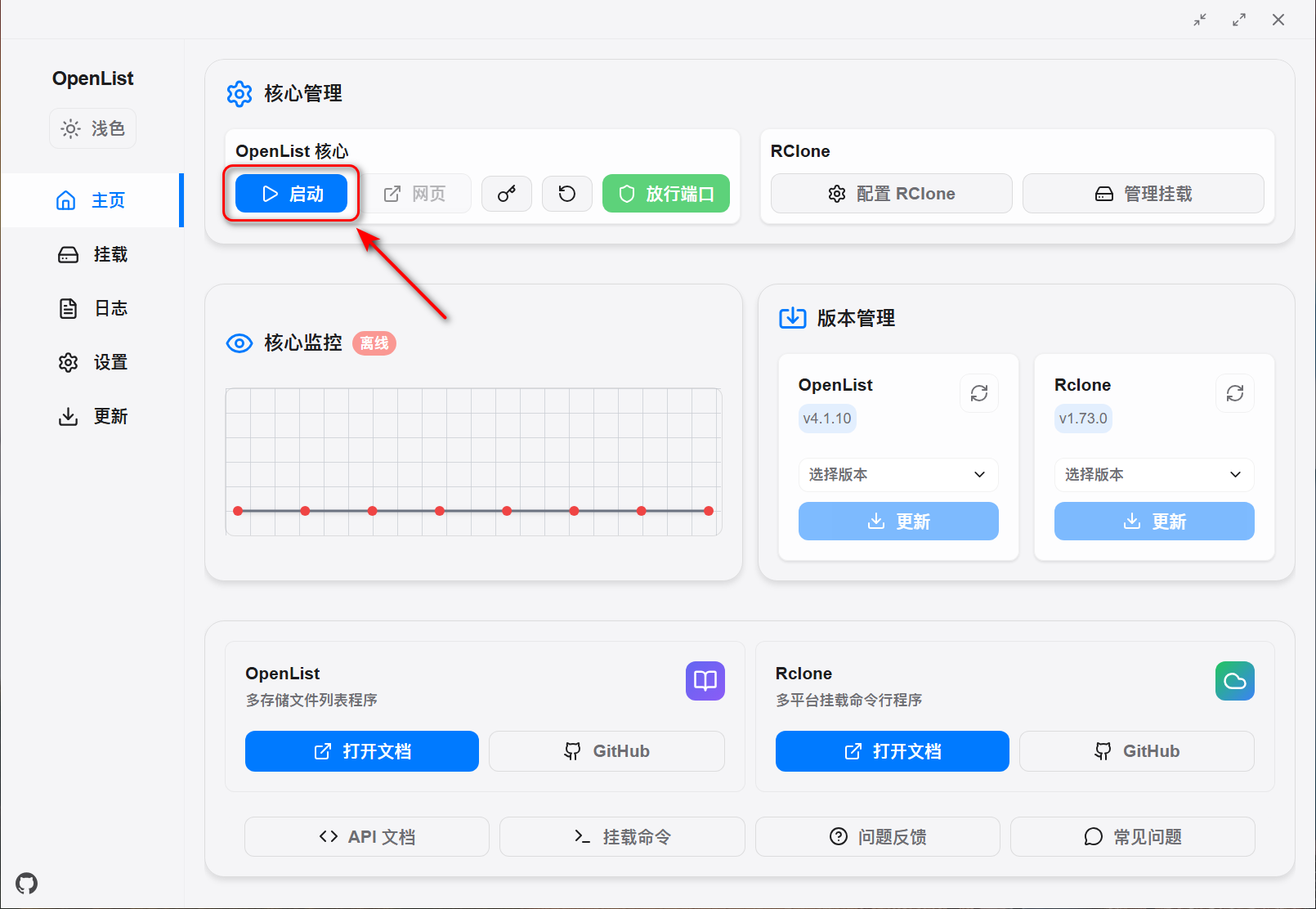Refresh the Rclone version info
Screen dimensions: 1316x909
tap(1234, 393)
